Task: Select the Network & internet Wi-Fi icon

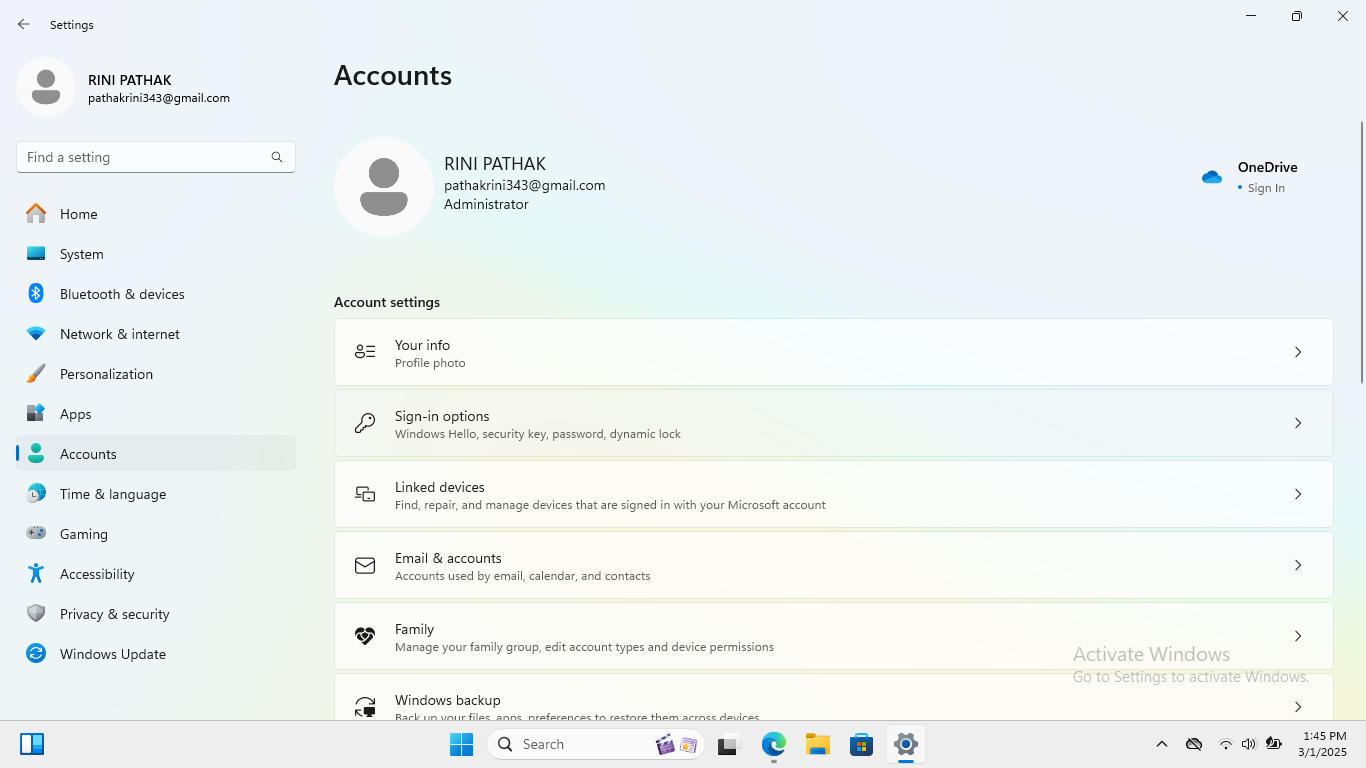Action: click(36, 334)
